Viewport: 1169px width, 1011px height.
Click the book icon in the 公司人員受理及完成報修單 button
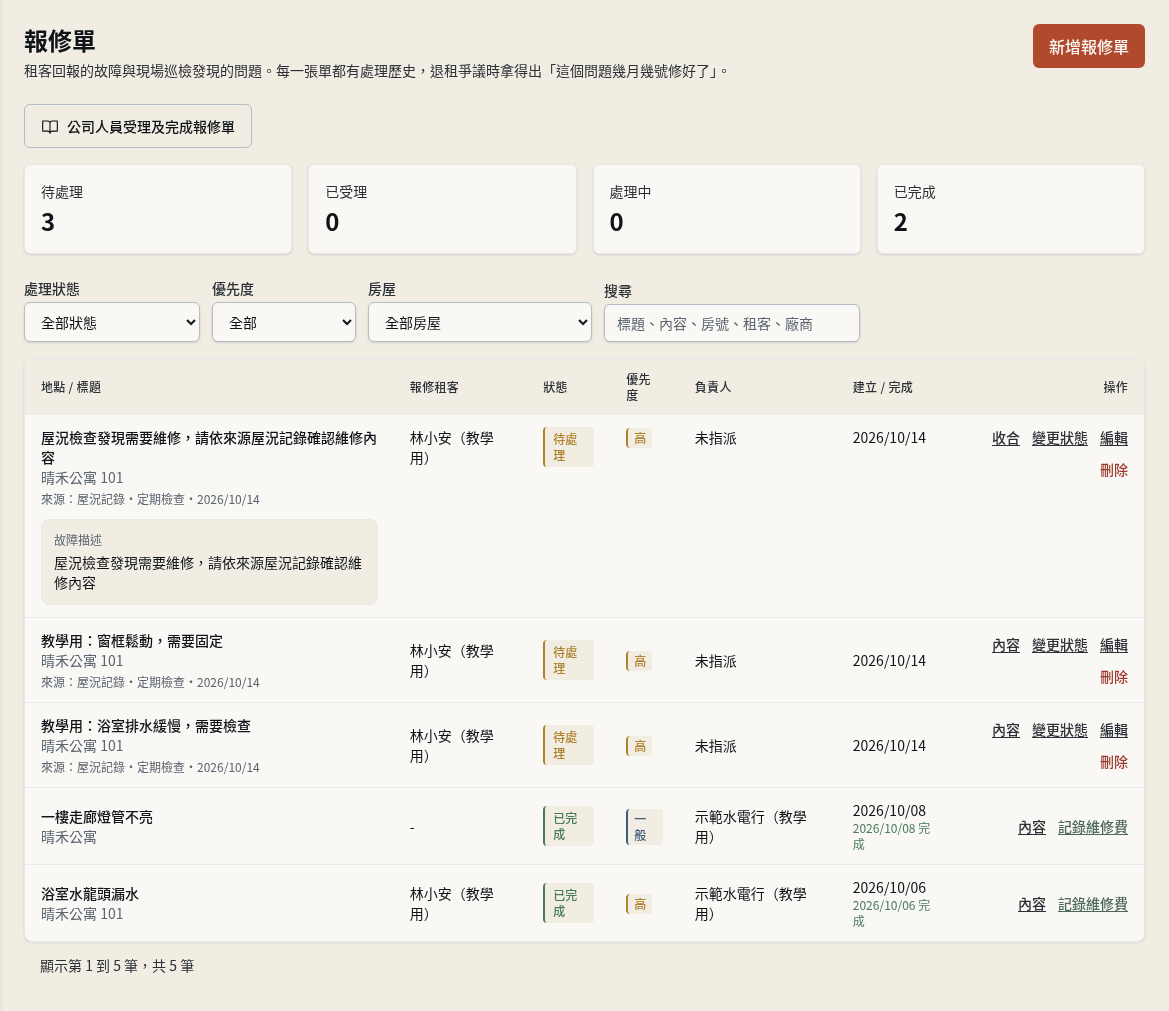[50, 127]
